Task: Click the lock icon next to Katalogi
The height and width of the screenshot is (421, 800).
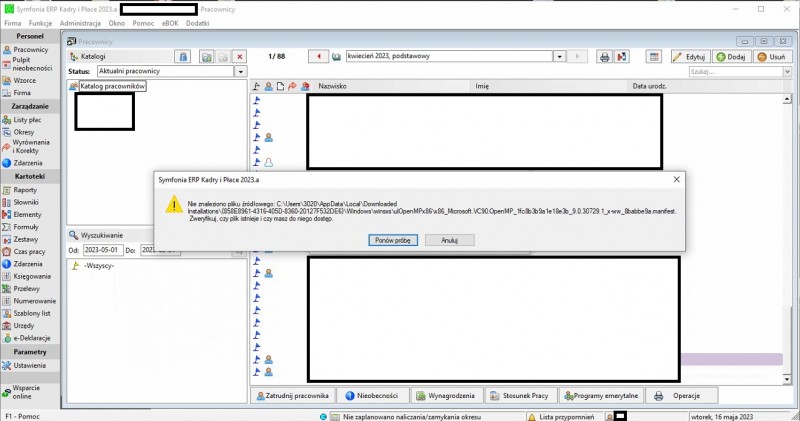Action: 183,57
